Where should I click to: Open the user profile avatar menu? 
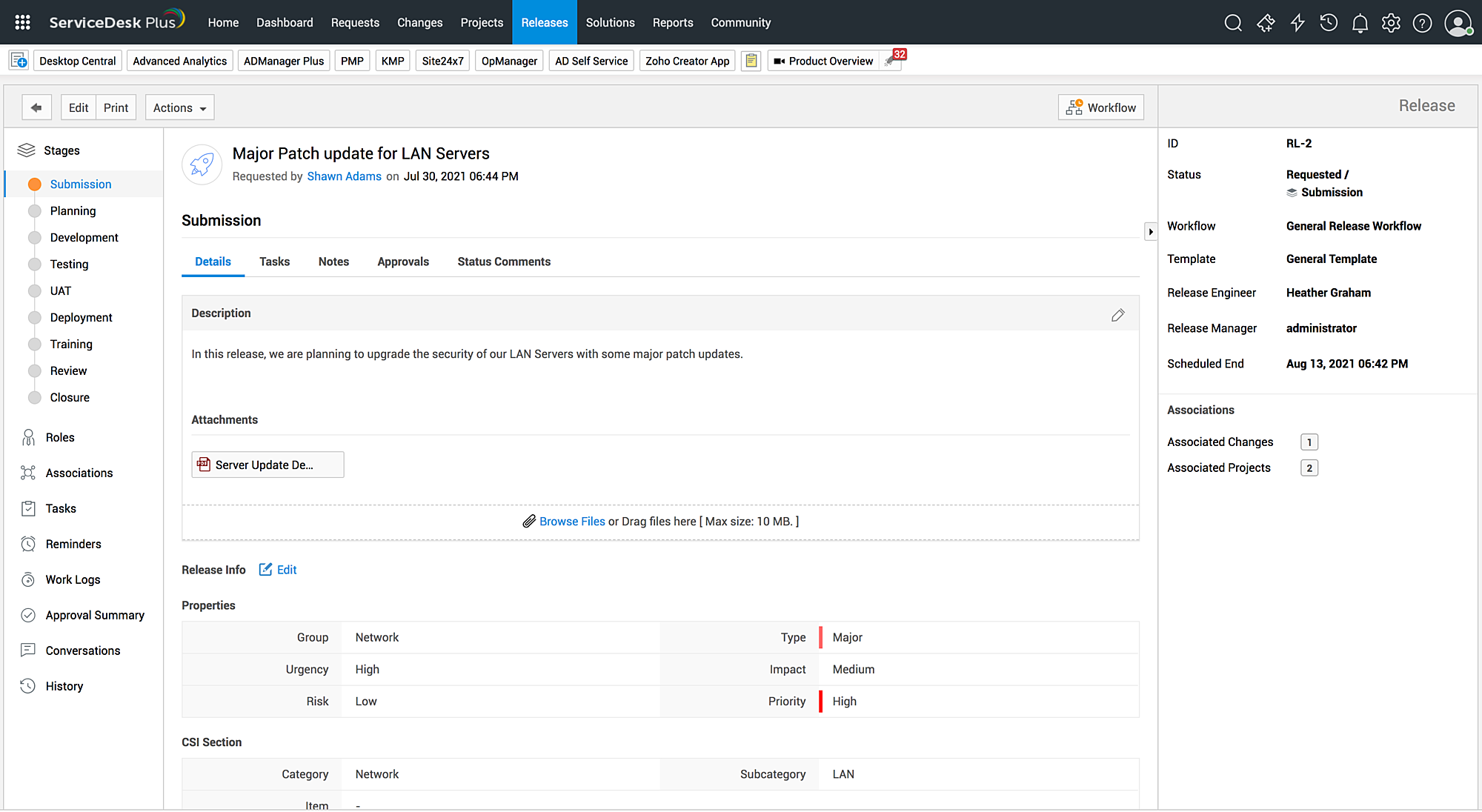coord(1458,23)
